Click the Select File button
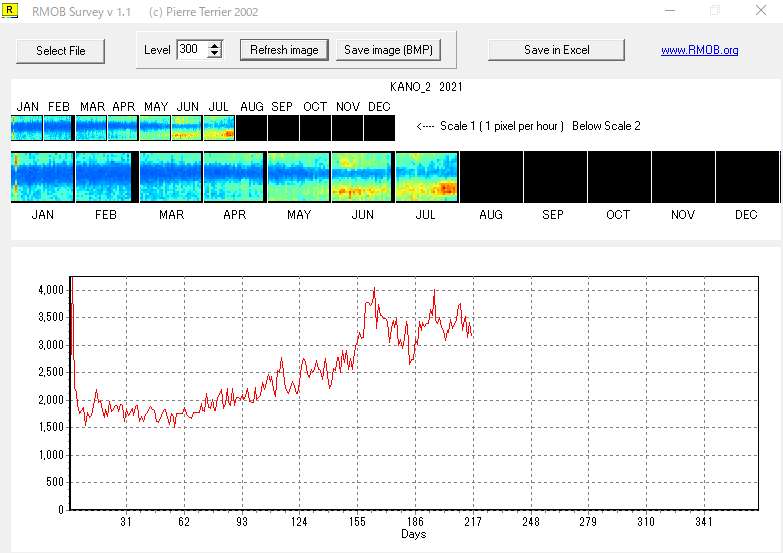783x553 pixels. [60, 50]
